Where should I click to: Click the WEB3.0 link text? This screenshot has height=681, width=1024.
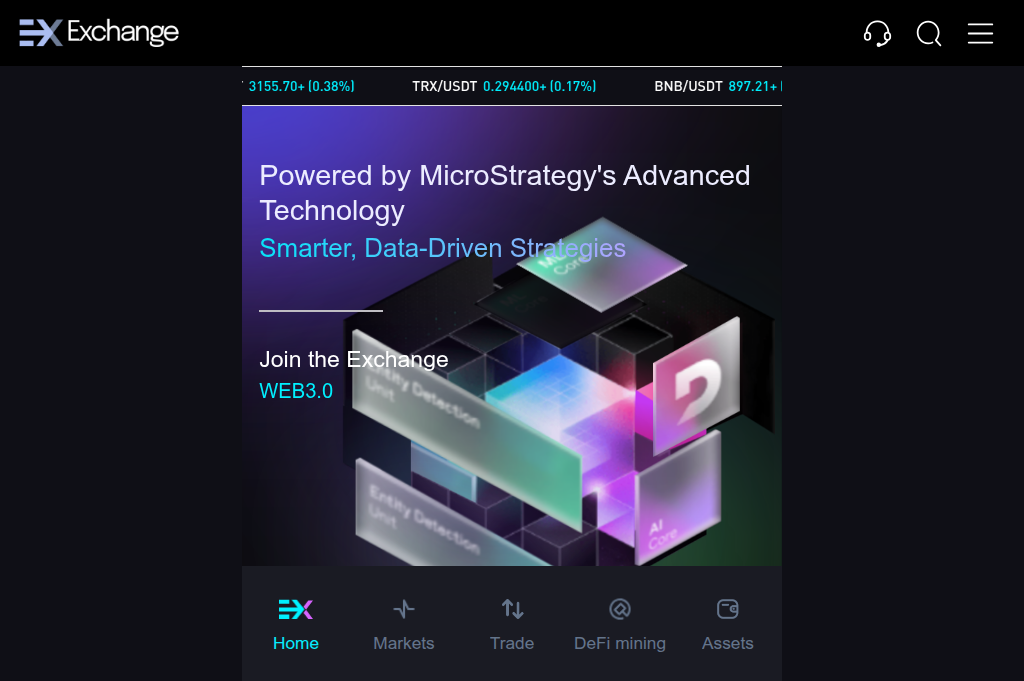coord(296,390)
